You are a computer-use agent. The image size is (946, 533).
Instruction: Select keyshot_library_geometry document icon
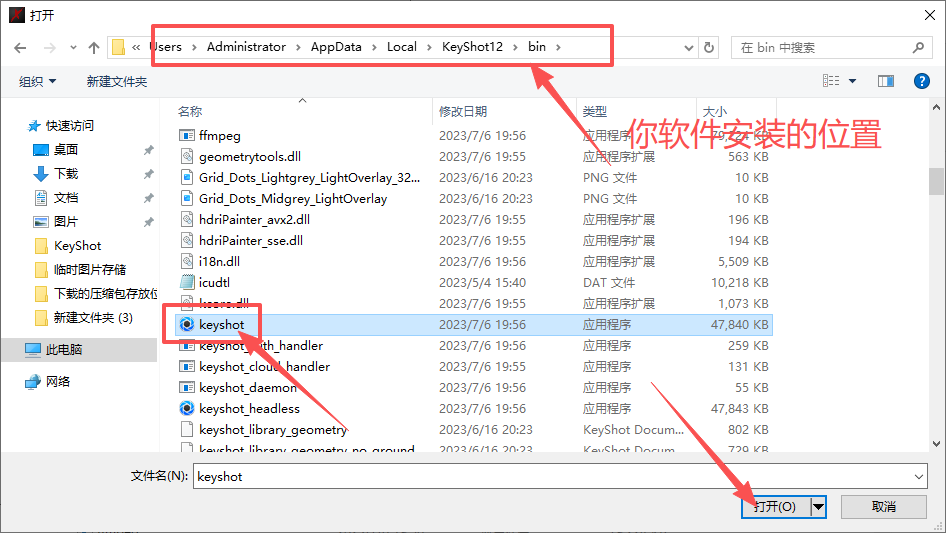[187, 429]
